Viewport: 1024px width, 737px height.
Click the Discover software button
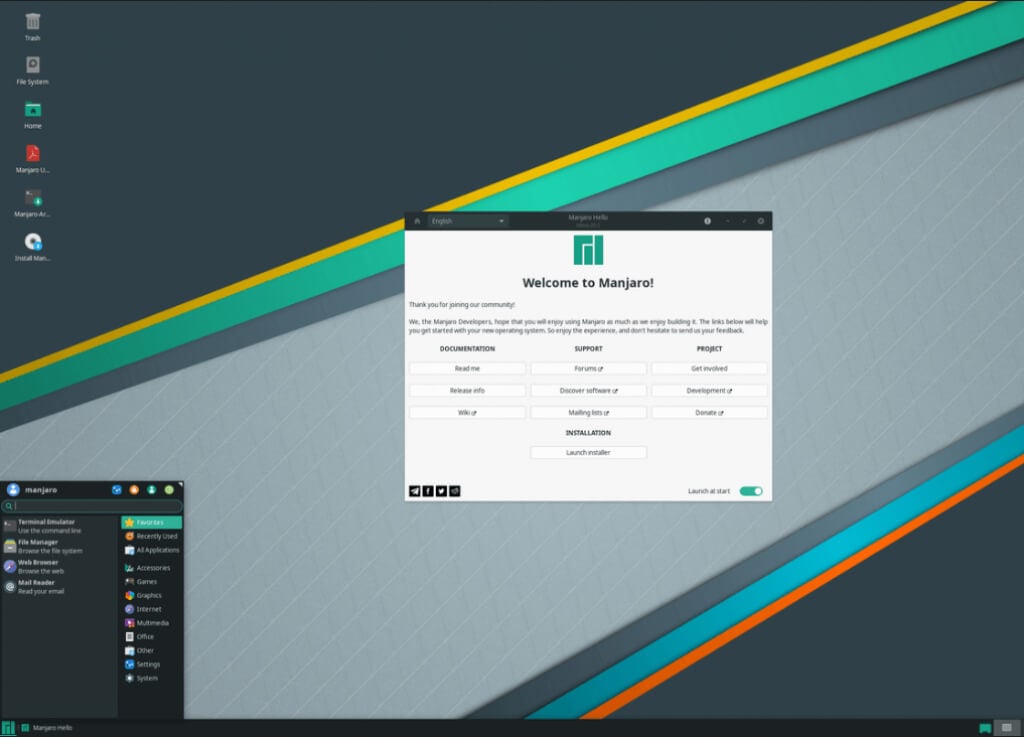(x=588, y=390)
